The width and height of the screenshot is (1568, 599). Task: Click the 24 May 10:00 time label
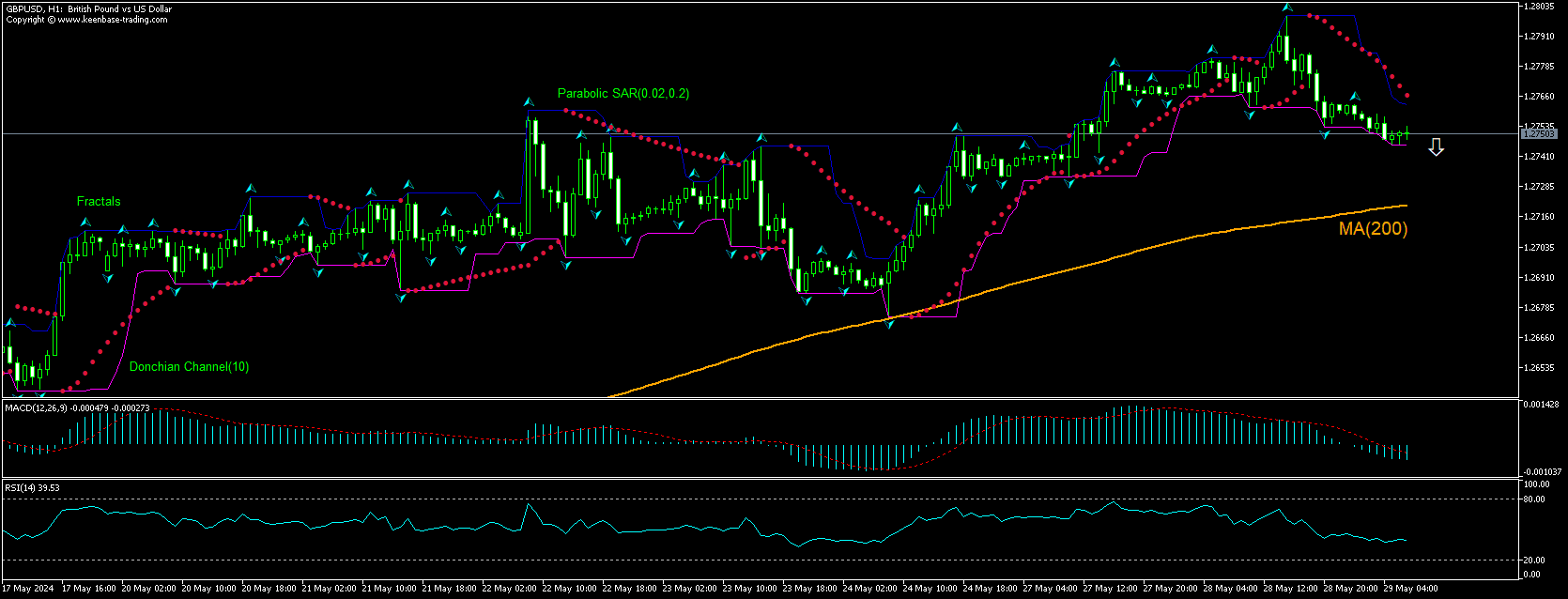coord(930,589)
